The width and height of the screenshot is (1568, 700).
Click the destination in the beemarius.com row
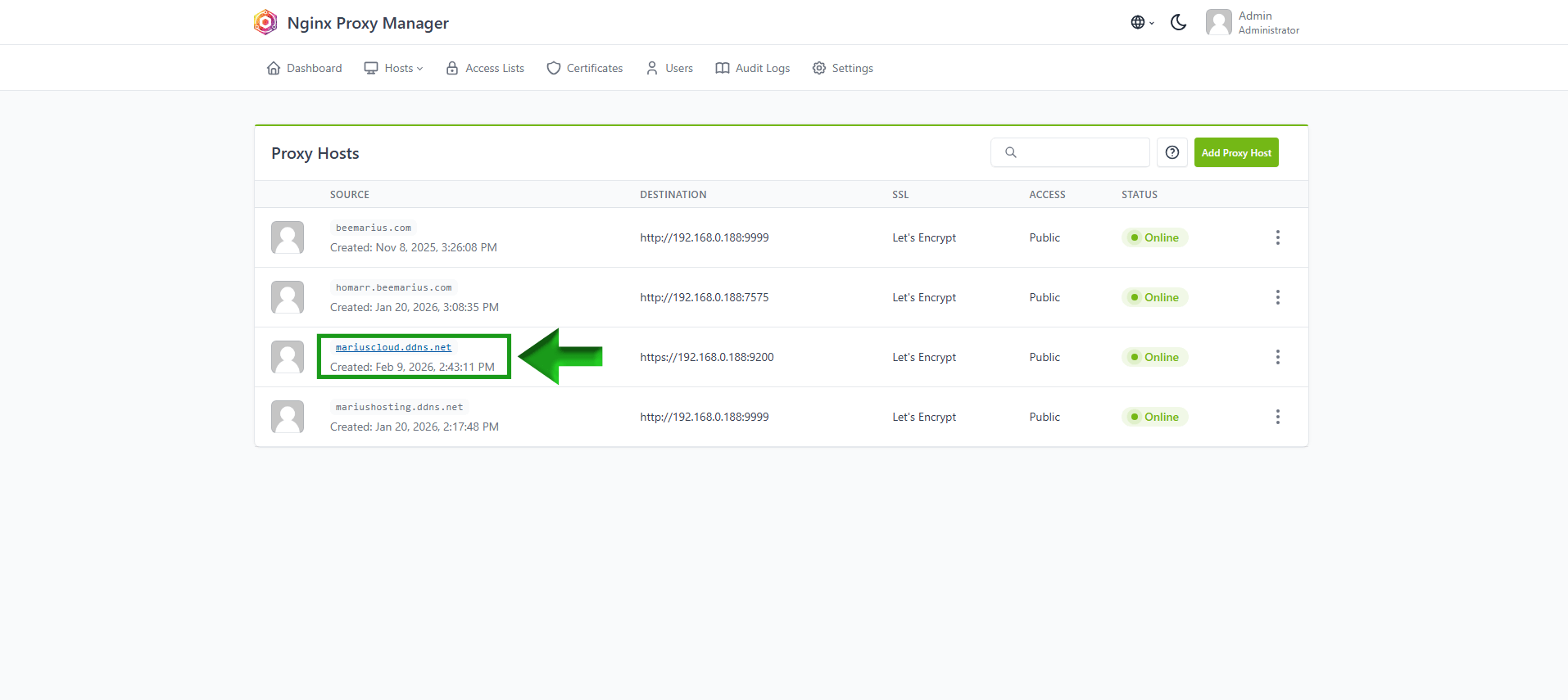point(705,237)
